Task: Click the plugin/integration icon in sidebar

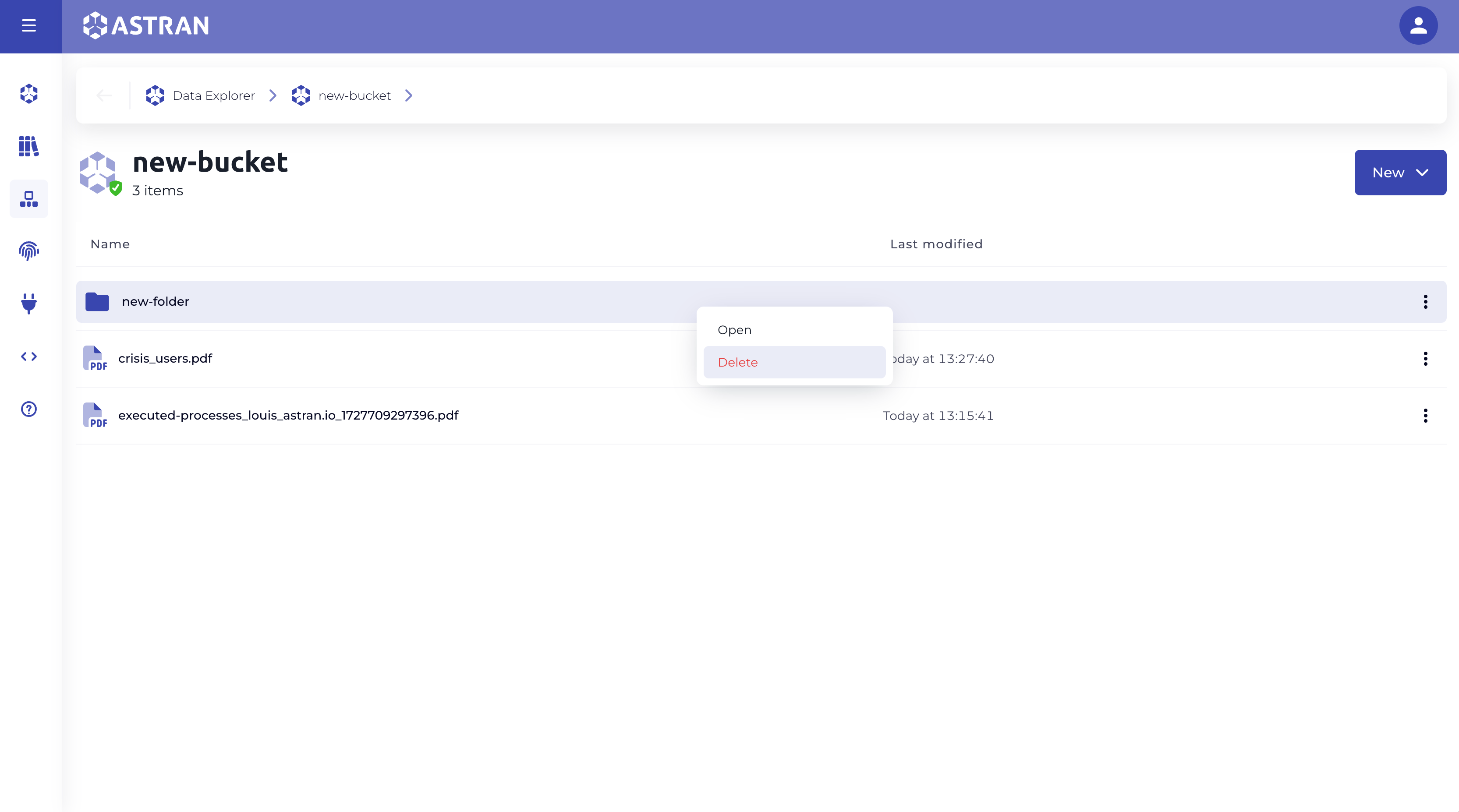Action: tap(28, 303)
